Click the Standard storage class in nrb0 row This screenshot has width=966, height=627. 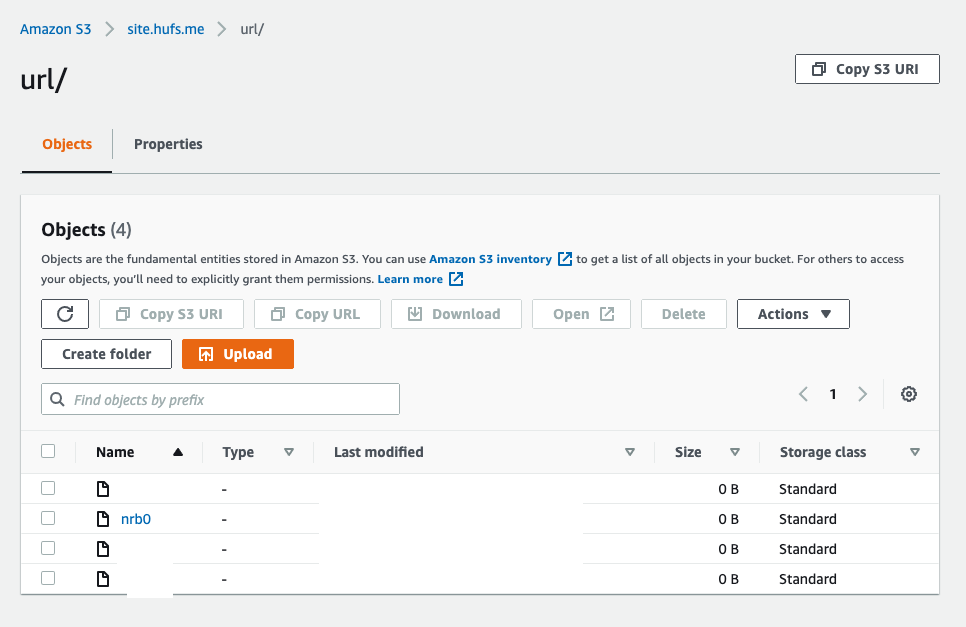[808, 519]
